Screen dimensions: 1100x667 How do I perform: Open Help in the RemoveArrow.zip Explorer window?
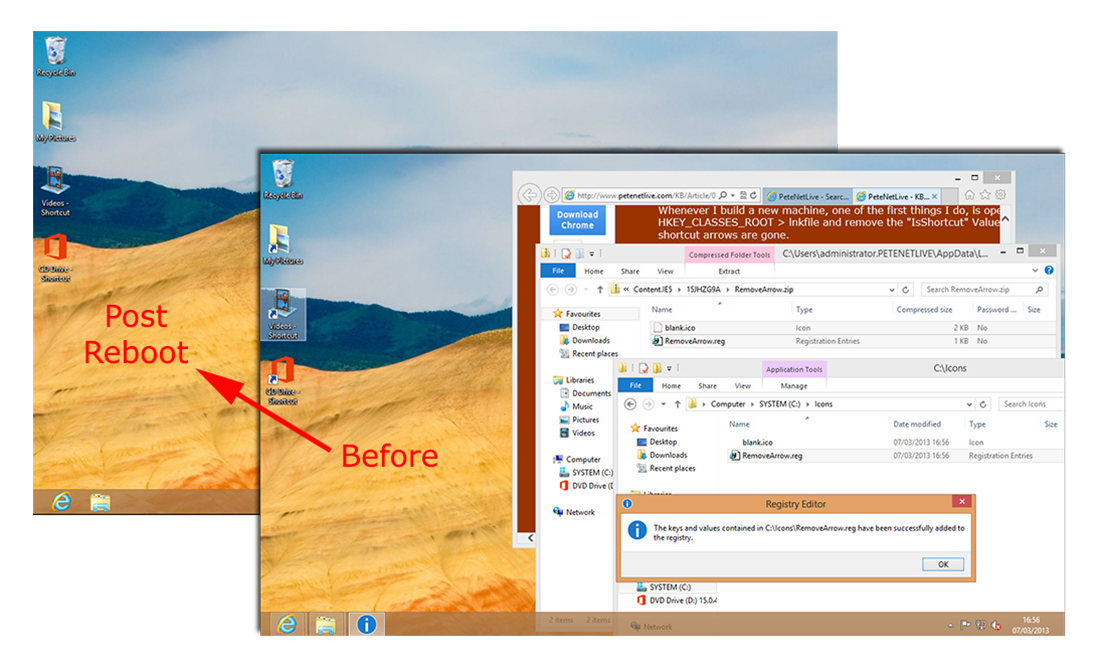pyautogui.click(x=1049, y=270)
